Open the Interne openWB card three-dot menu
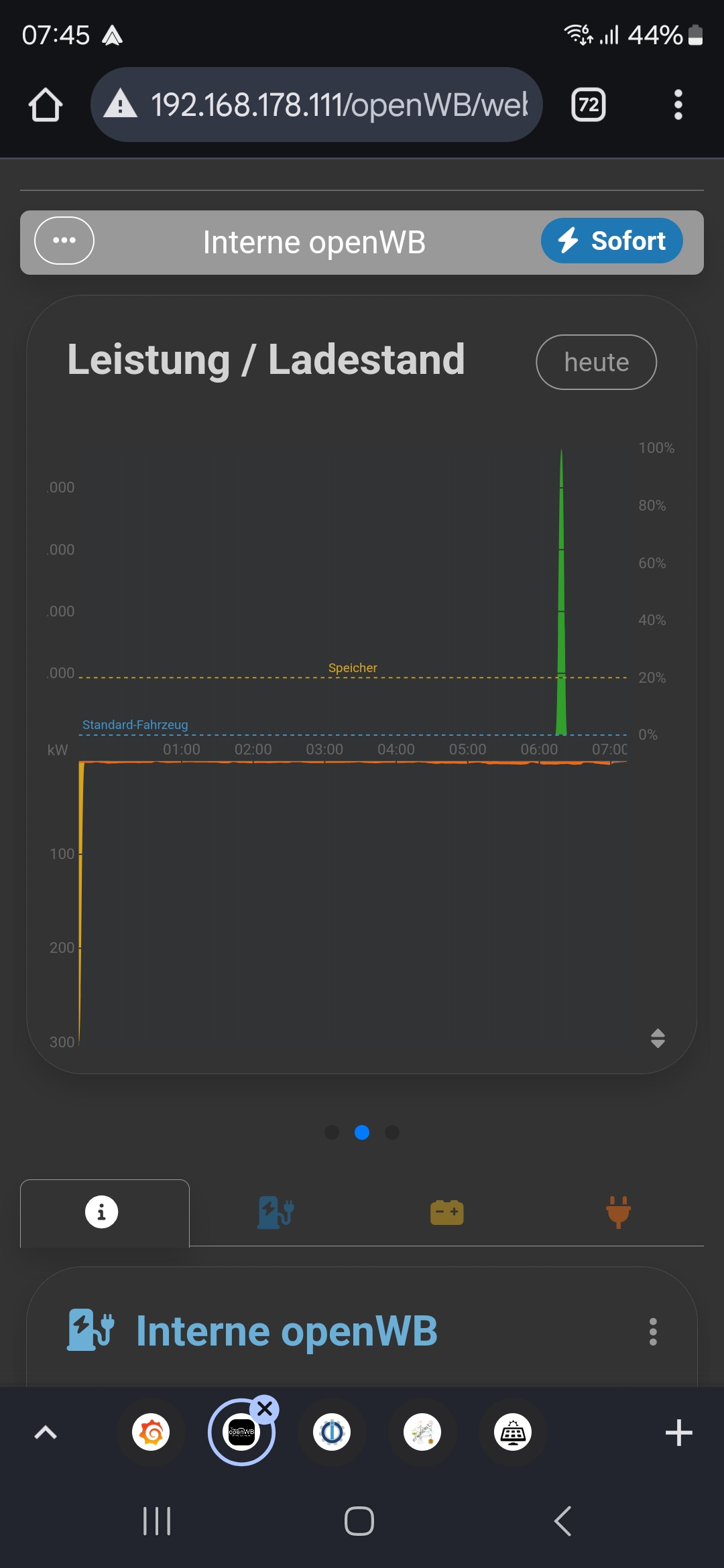Screen dimensions: 724x1568 [653, 1331]
